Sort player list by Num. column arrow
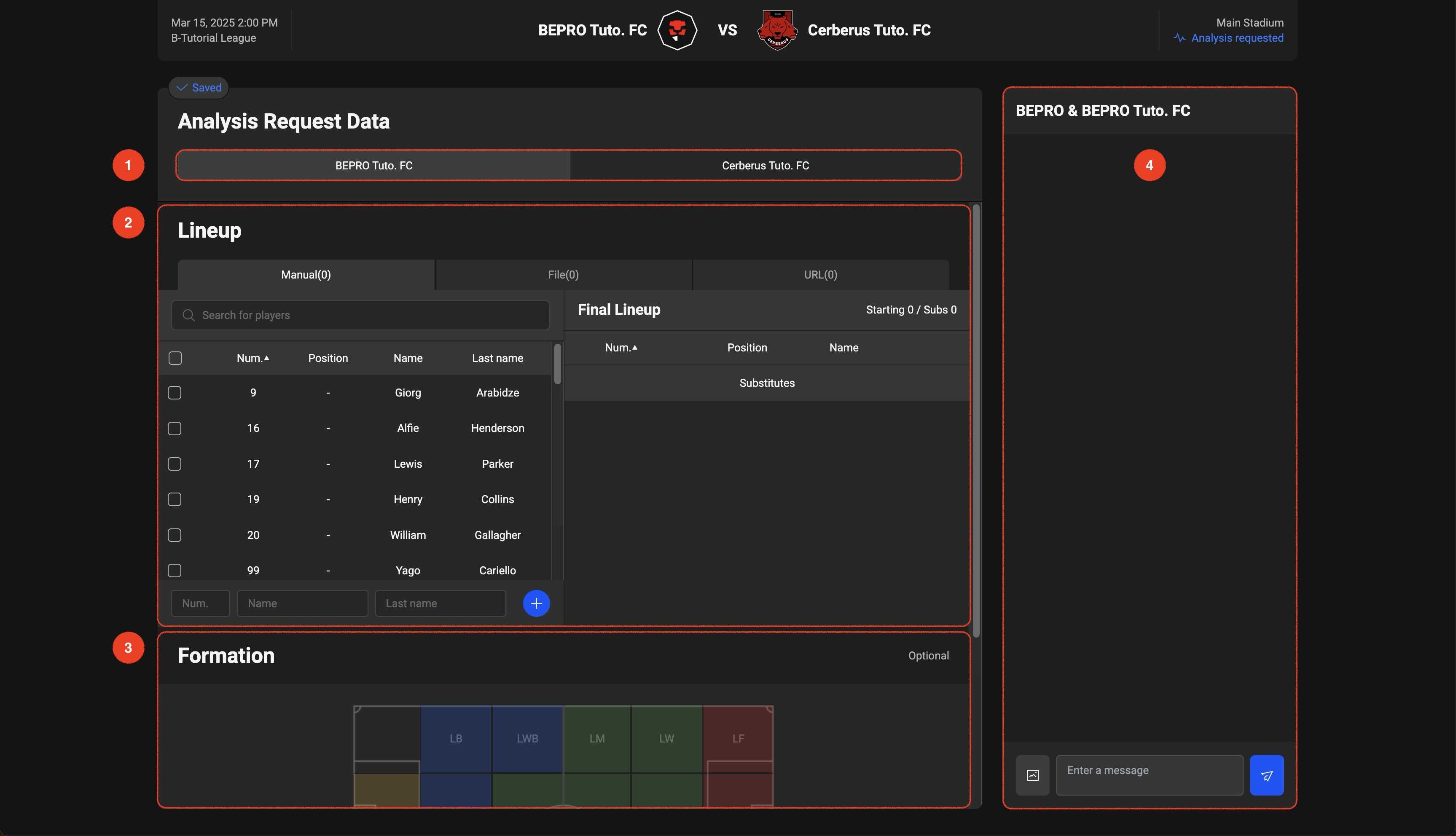The width and height of the screenshot is (1456, 836). point(266,358)
